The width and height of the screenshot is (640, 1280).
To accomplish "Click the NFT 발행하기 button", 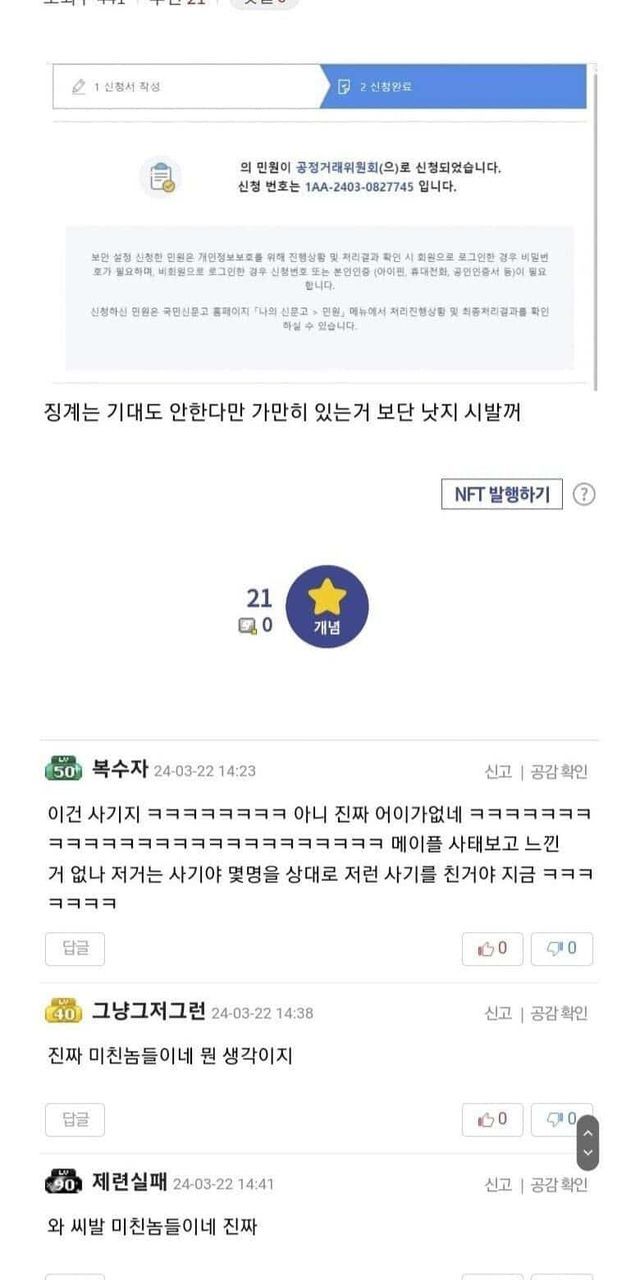I will (x=502, y=494).
